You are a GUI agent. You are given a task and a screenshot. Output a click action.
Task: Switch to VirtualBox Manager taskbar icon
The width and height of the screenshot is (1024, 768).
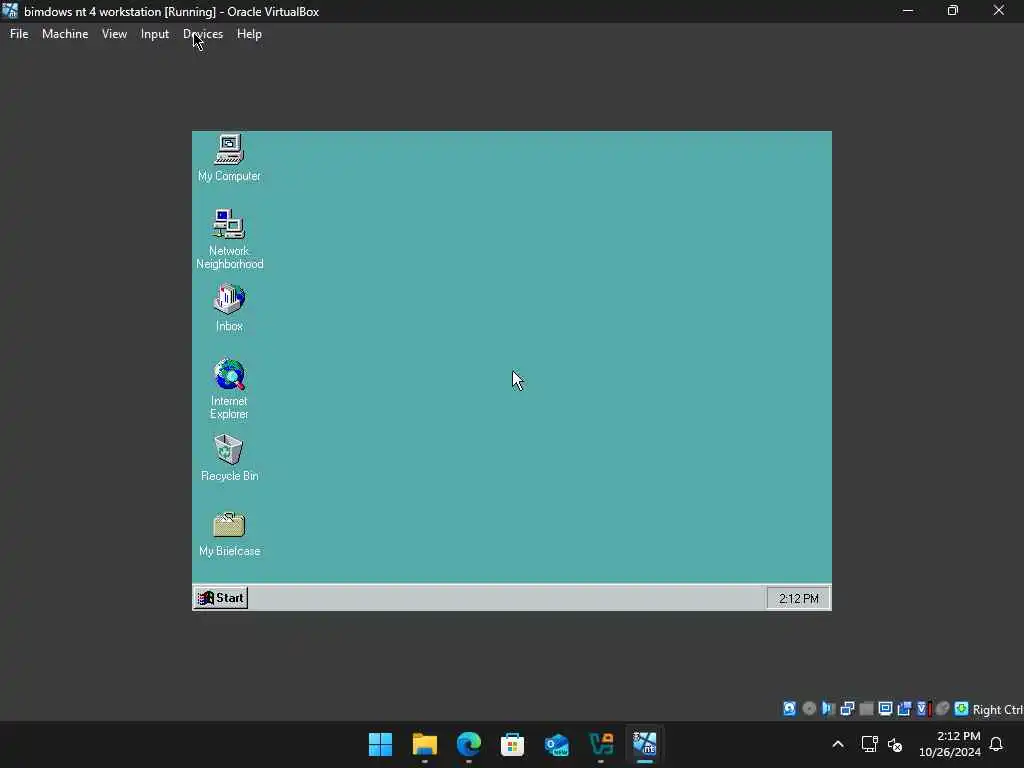coord(601,744)
